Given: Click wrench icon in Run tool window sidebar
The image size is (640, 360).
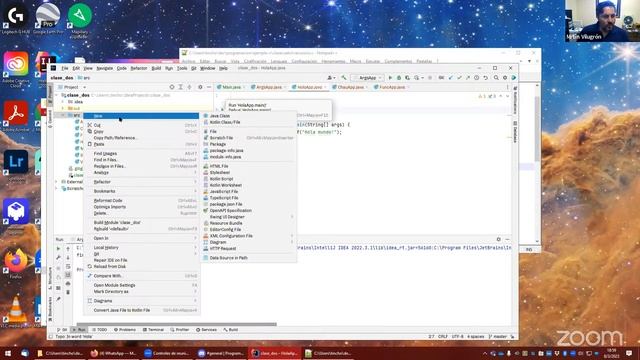Looking at the screenshot, I should point(58,258).
